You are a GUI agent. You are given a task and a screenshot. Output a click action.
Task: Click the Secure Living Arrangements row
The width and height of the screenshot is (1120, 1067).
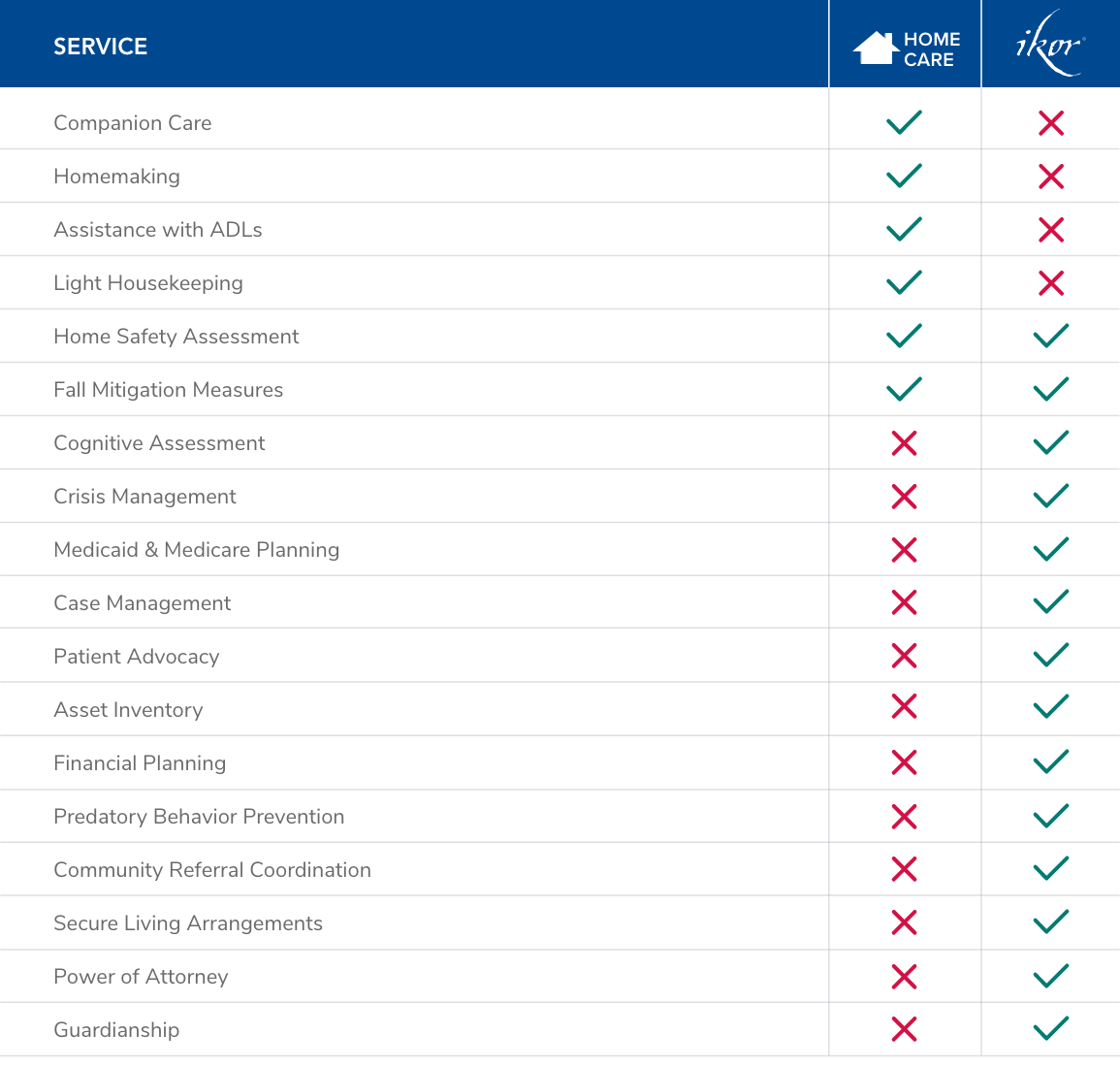tap(188, 922)
